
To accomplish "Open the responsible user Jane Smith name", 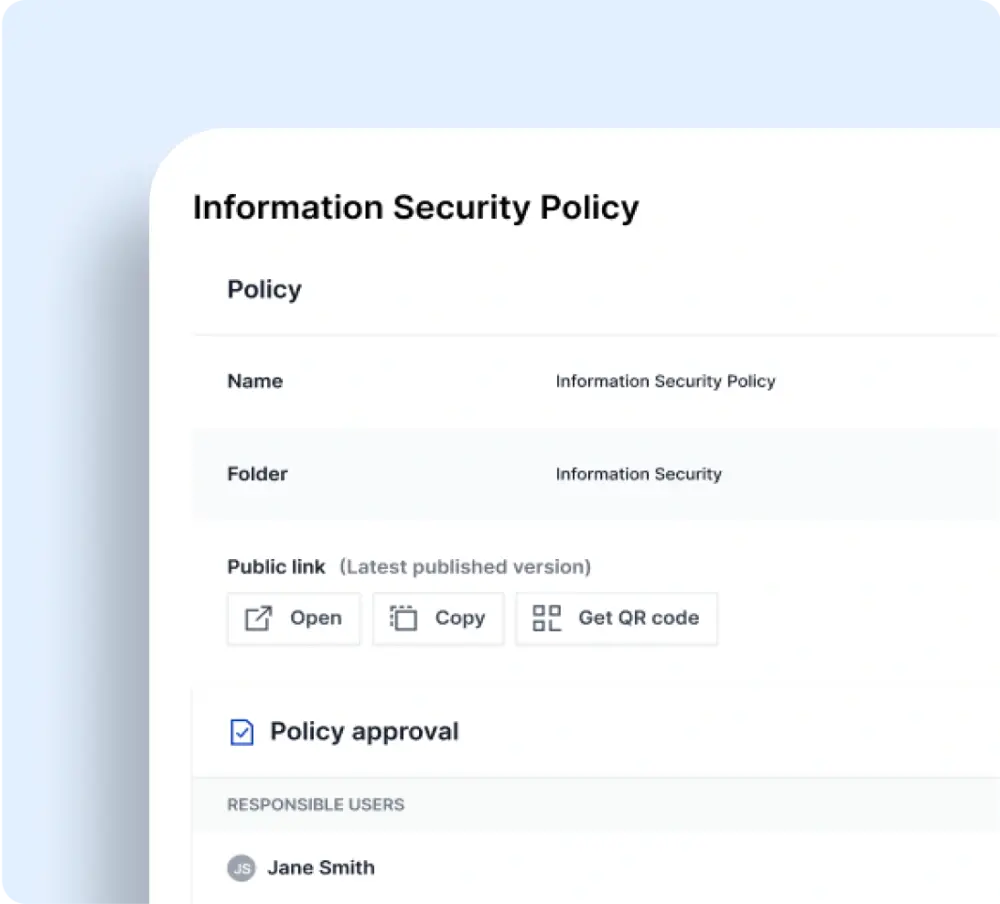I will pyautogui.click(x=321, y=868).
